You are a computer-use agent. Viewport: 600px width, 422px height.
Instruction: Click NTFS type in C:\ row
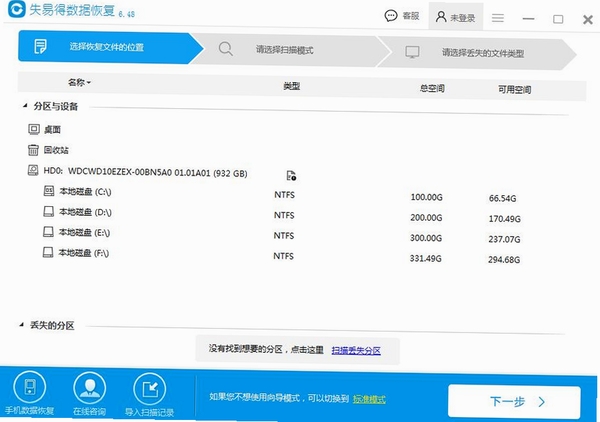coord(284,195)
